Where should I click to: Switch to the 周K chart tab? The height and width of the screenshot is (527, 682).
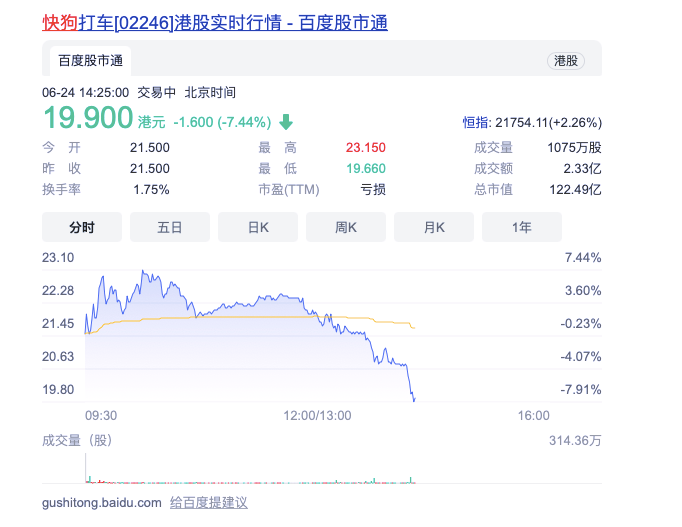pyautogui.click(x=346, y=227)
